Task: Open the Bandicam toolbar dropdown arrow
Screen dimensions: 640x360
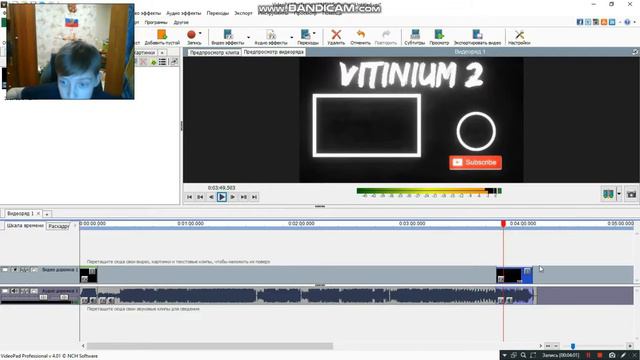Action: click(x=505, y=356)
